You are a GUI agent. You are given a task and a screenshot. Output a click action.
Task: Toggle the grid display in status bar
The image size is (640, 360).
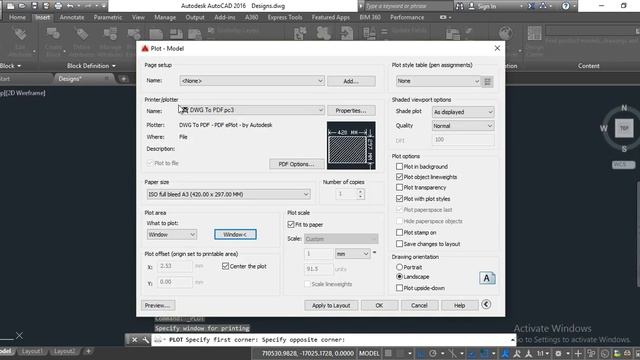coord(389,353)
